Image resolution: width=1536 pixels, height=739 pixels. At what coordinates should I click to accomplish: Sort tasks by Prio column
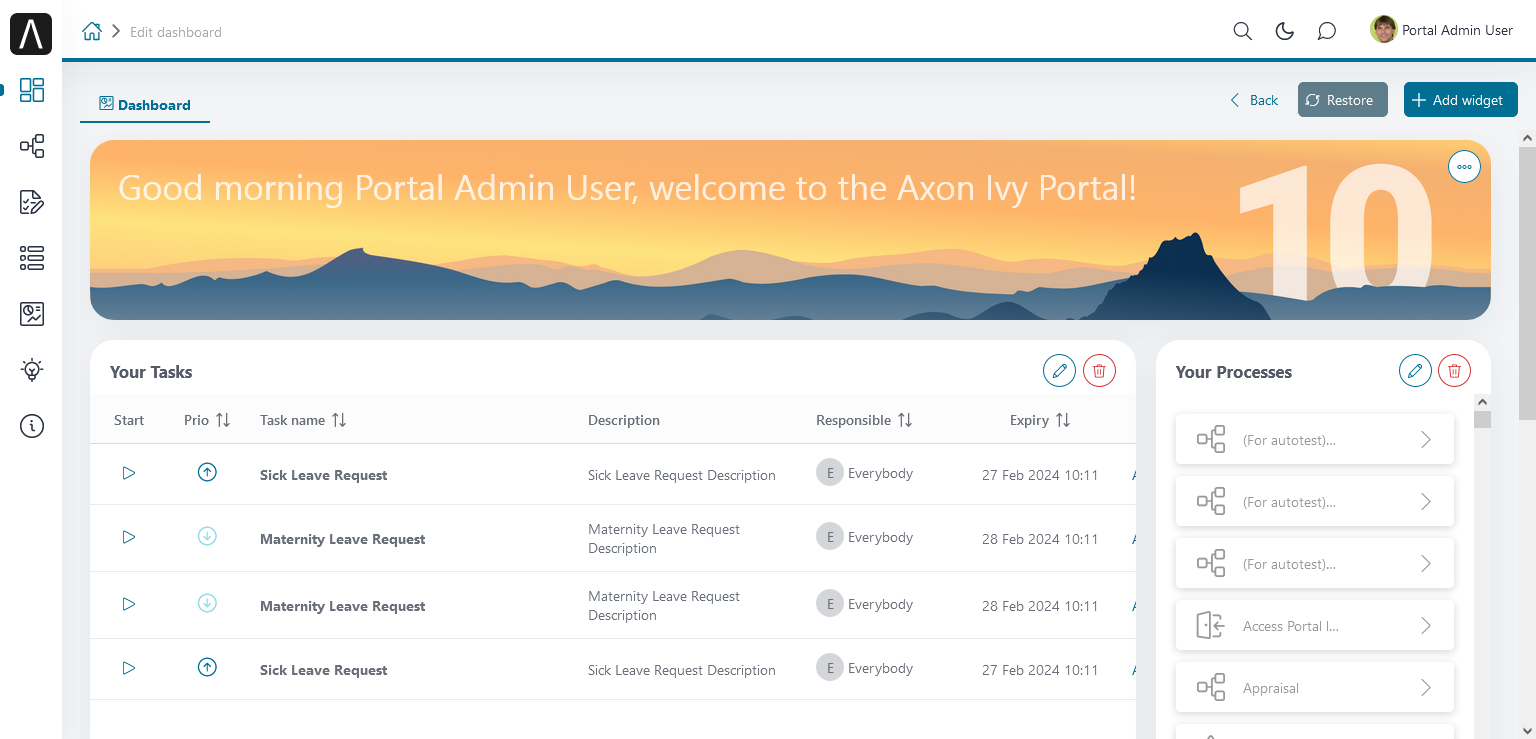click(223, 420)
